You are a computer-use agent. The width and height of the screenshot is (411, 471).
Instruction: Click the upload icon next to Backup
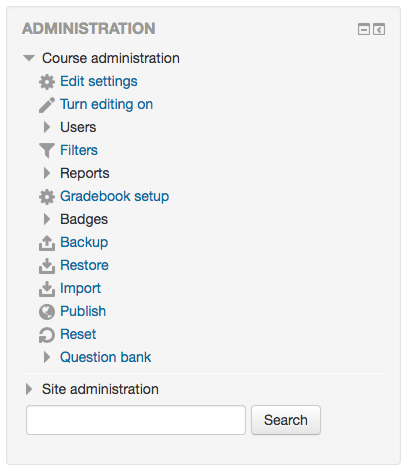[x=47, y=243]
